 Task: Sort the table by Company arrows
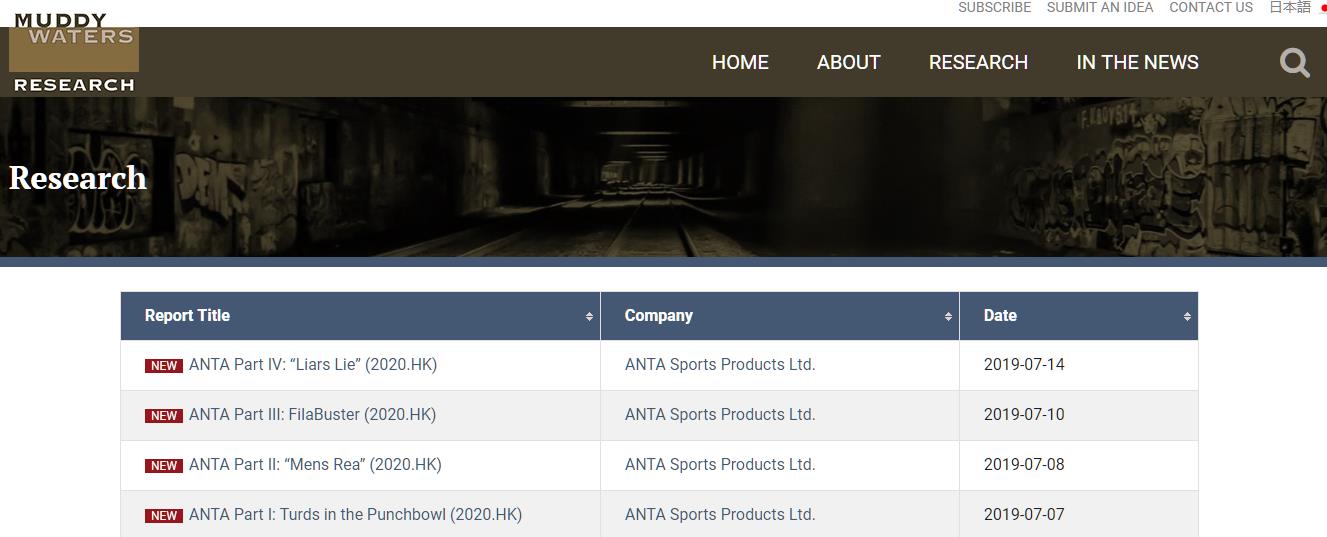[948, 316]
